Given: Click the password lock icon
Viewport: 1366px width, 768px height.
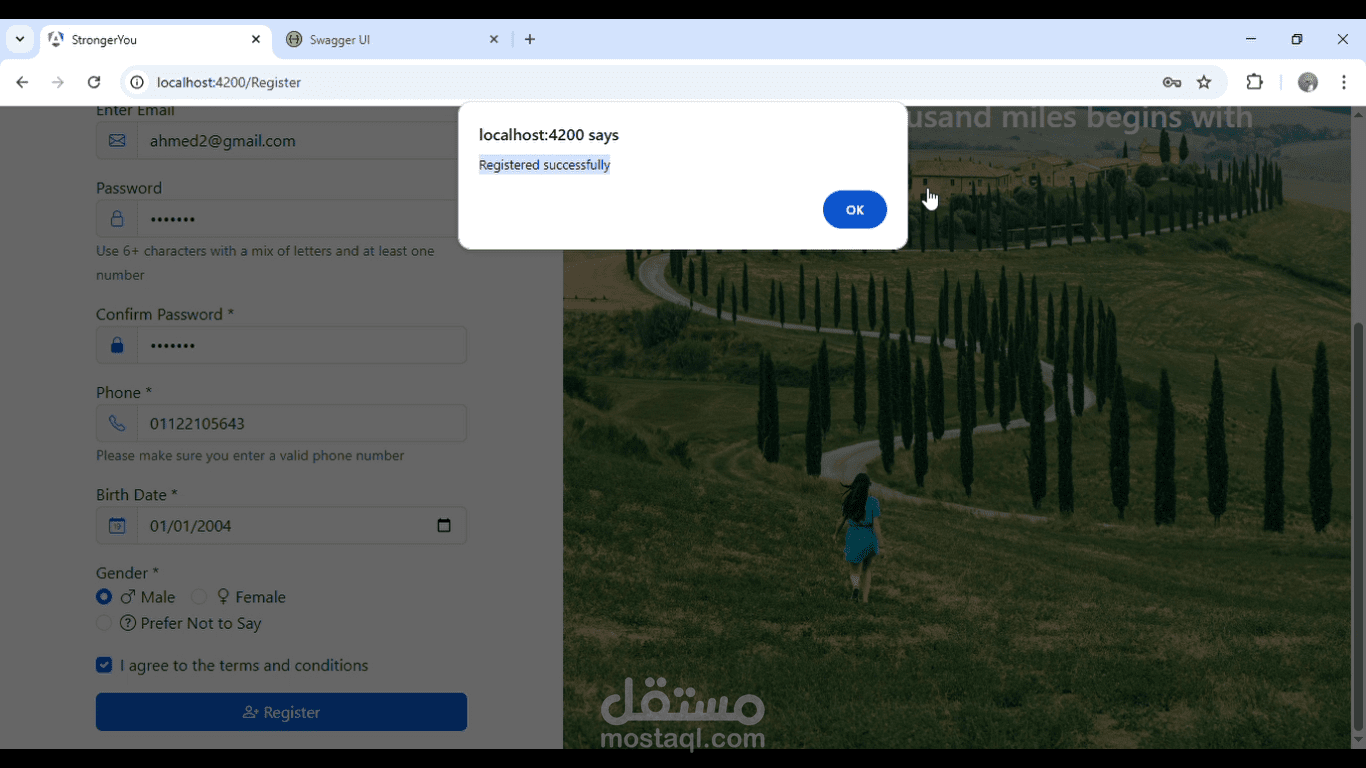Looking at the screenshot, I should point(117,219).
